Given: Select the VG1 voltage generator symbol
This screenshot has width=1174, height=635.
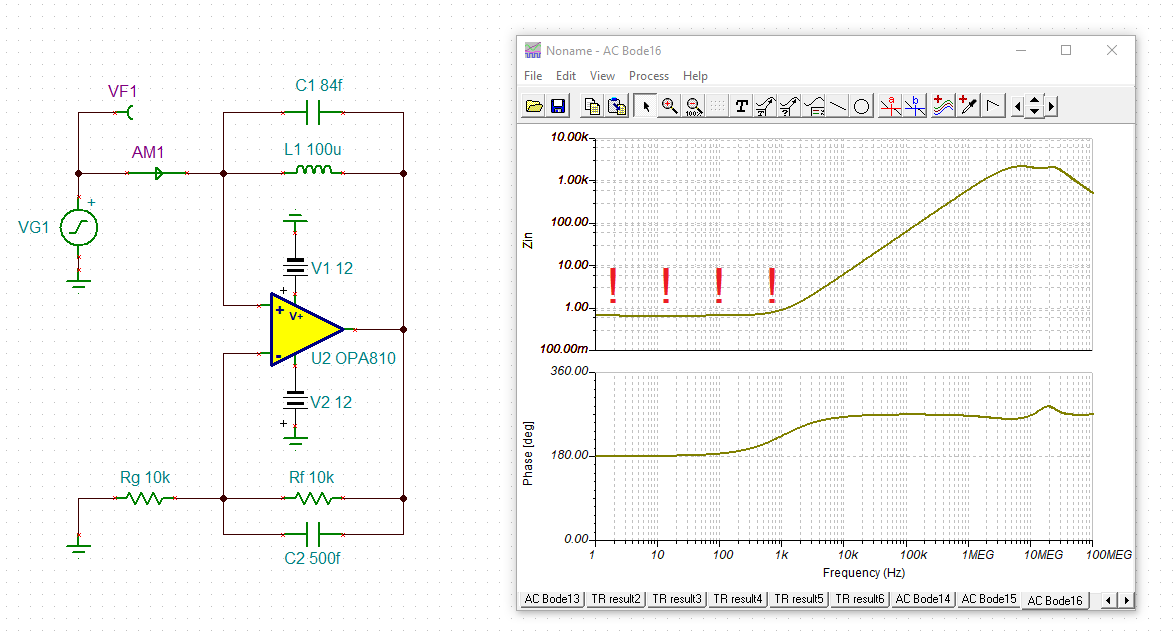Looking at the screenshot, I should coord(79,227).
